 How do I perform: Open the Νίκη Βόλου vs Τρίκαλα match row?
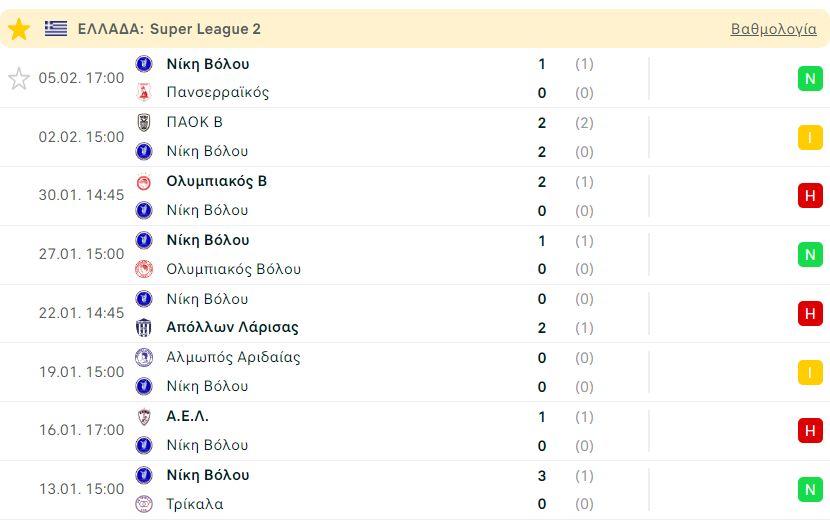(415, 489)
